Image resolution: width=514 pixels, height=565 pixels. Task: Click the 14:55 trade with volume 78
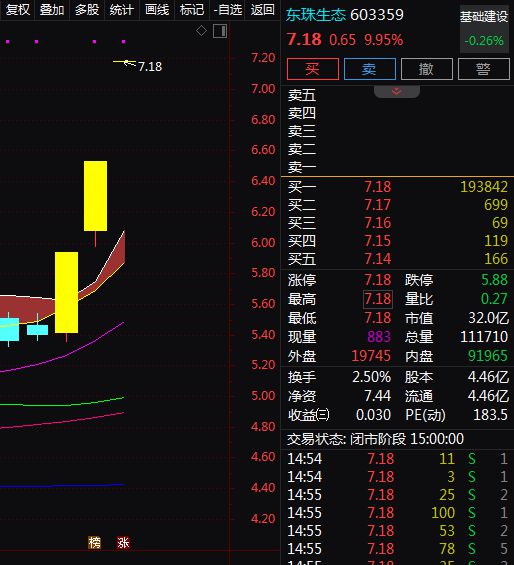[x=397, y=549]
